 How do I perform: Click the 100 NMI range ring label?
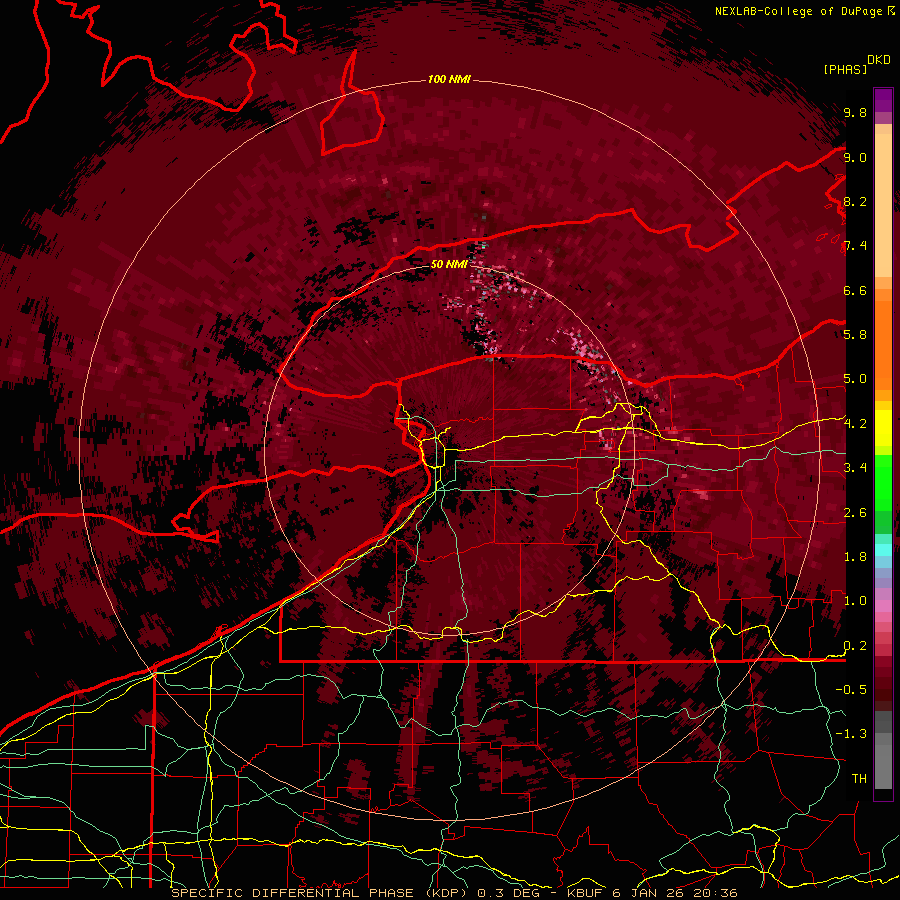tap(449, 79)
